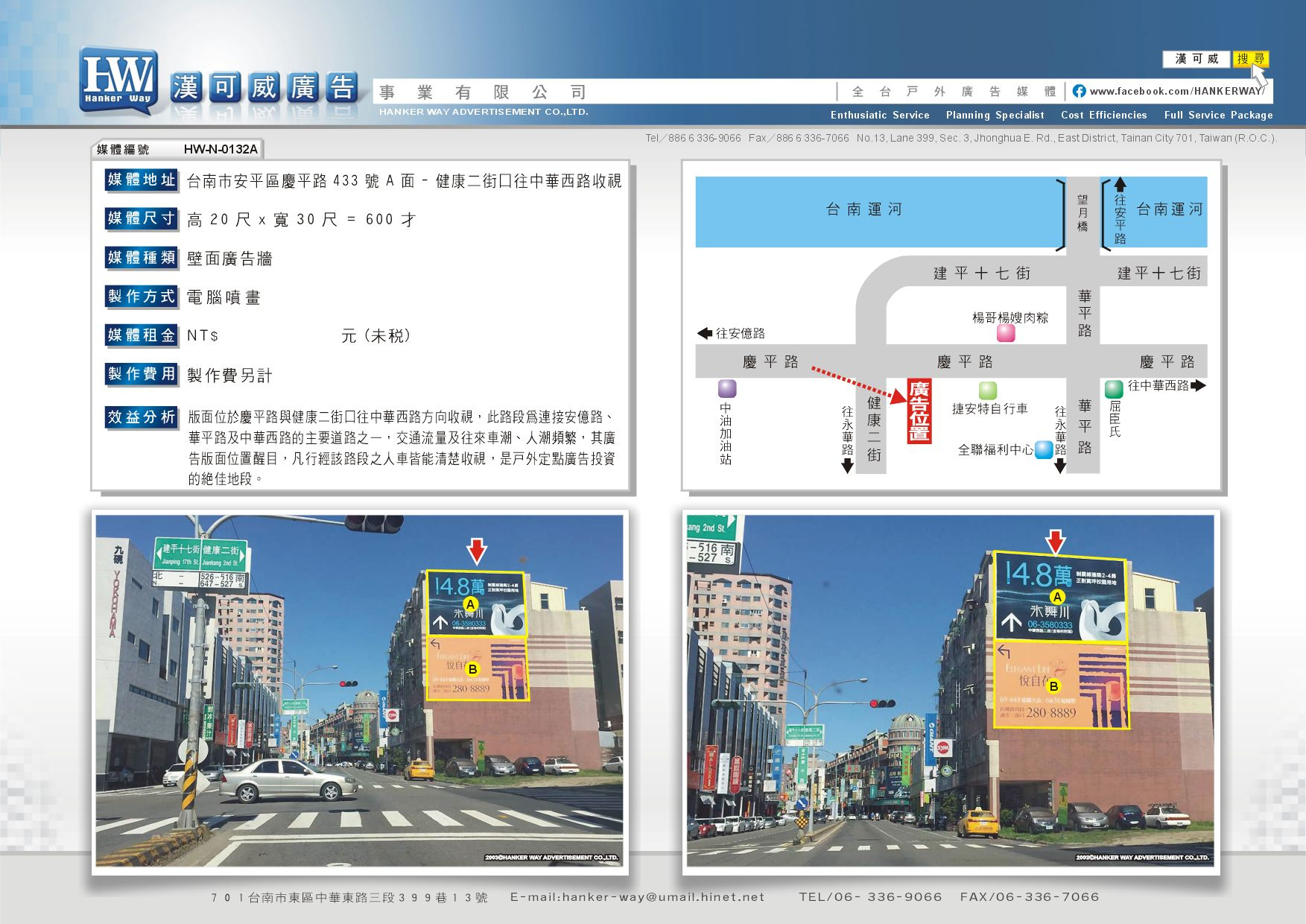Viewport: 1306px width, 924px height.
Task: Click the 建平十七街 road label left of 華平路
Action: pyautogui.click(x=982, y=273)
